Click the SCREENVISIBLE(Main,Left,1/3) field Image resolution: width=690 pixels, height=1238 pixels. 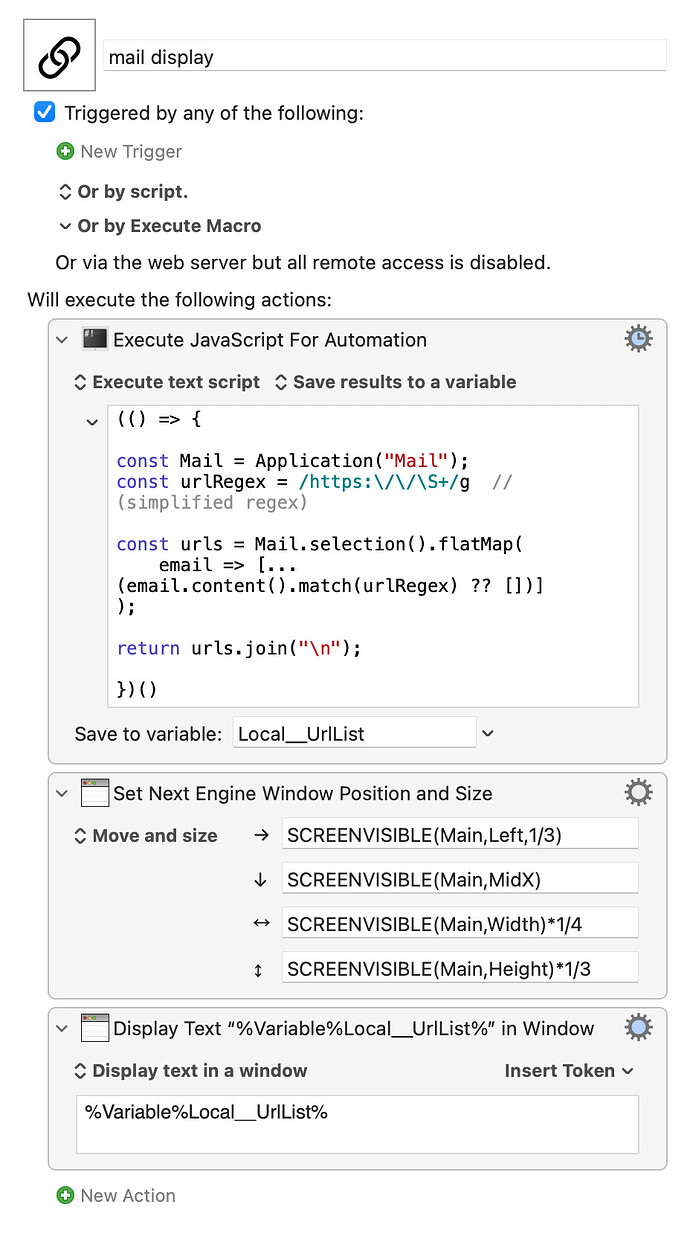[460, 835]
